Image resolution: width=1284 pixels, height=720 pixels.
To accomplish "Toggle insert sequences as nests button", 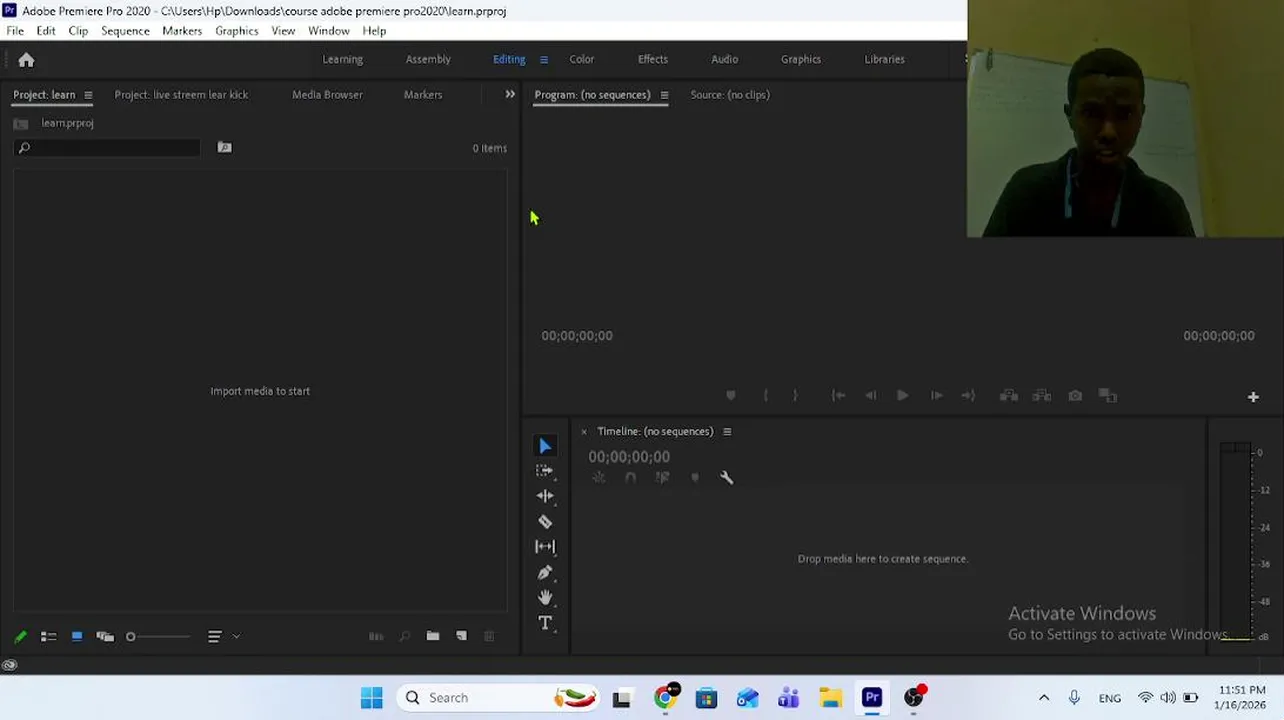I will point(599,478).
